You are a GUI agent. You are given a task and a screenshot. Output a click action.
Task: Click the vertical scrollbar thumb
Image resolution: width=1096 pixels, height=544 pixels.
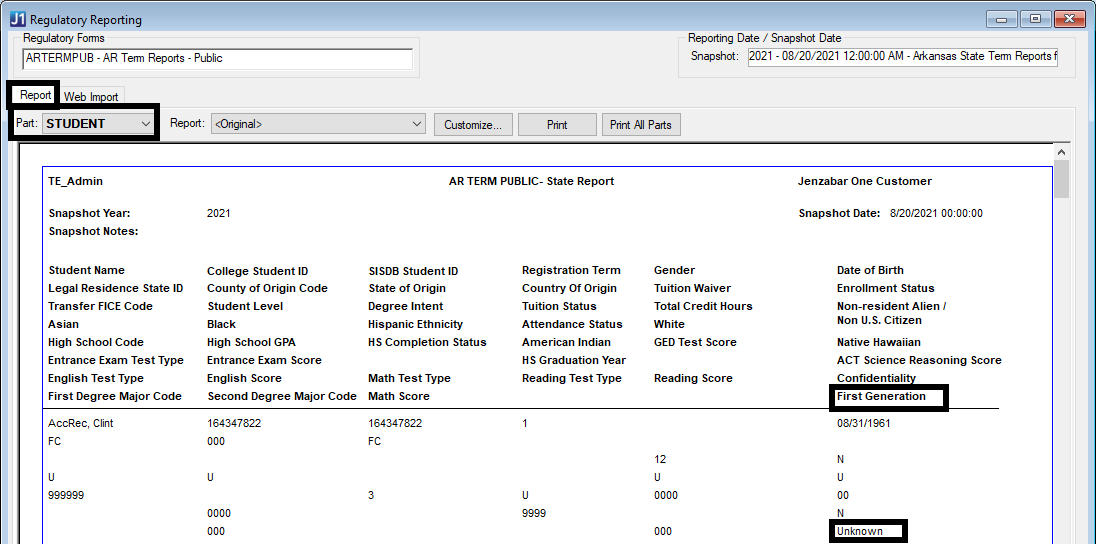1062,180
